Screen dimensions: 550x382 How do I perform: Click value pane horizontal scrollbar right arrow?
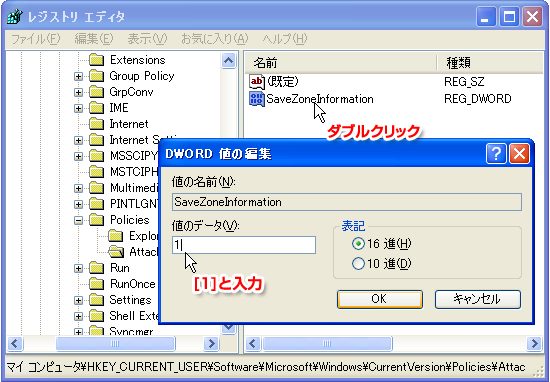(535, 343)
